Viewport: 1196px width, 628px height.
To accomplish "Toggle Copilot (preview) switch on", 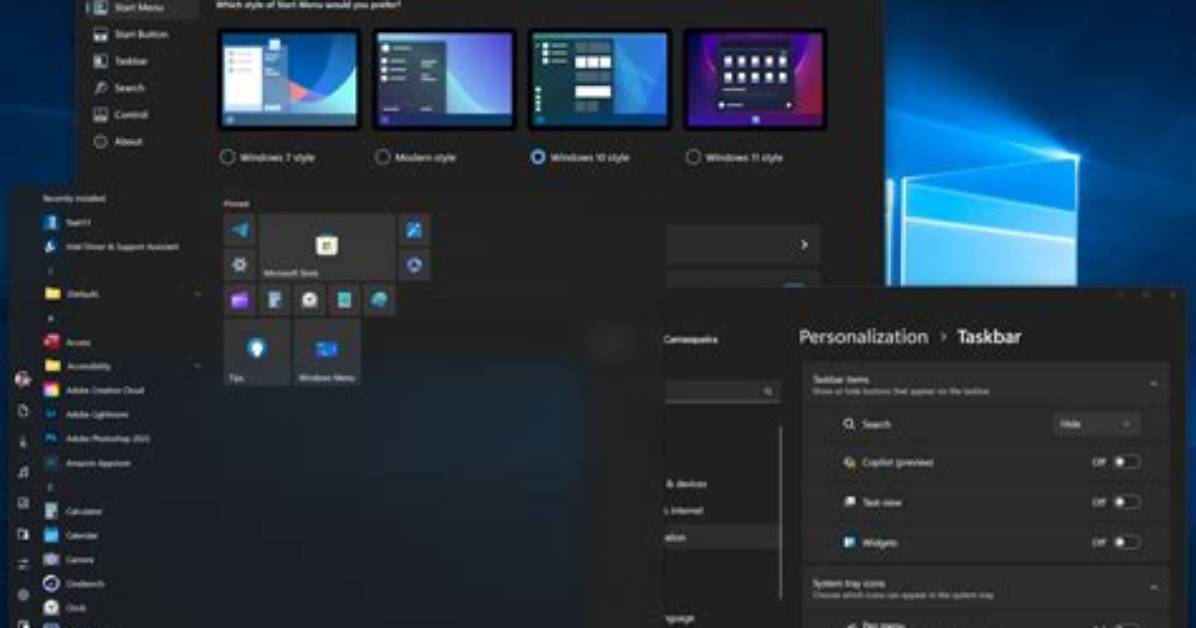I will (1127, 462).
